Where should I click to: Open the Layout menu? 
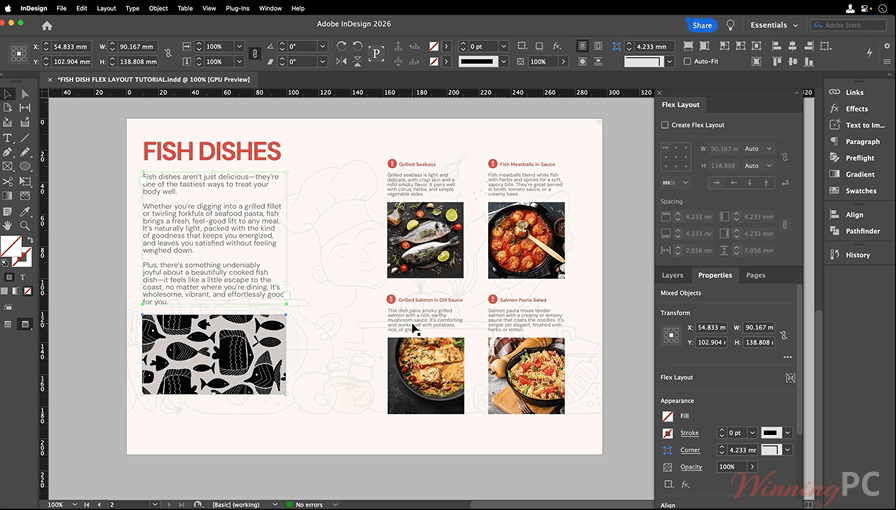click(106, 9)
